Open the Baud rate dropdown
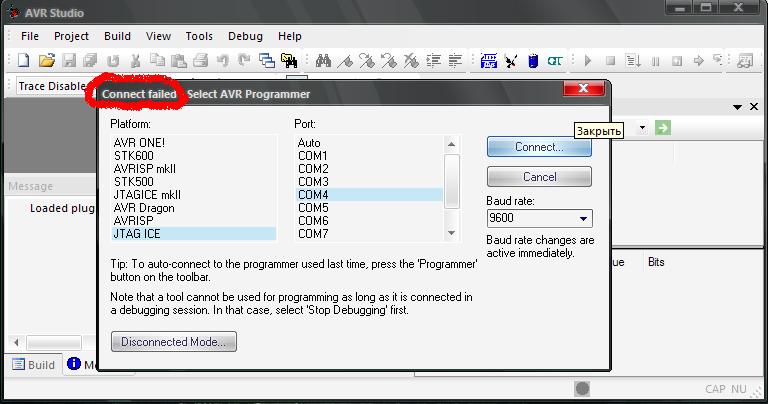This screenshot has width=768, height=404. pos(583,218)
